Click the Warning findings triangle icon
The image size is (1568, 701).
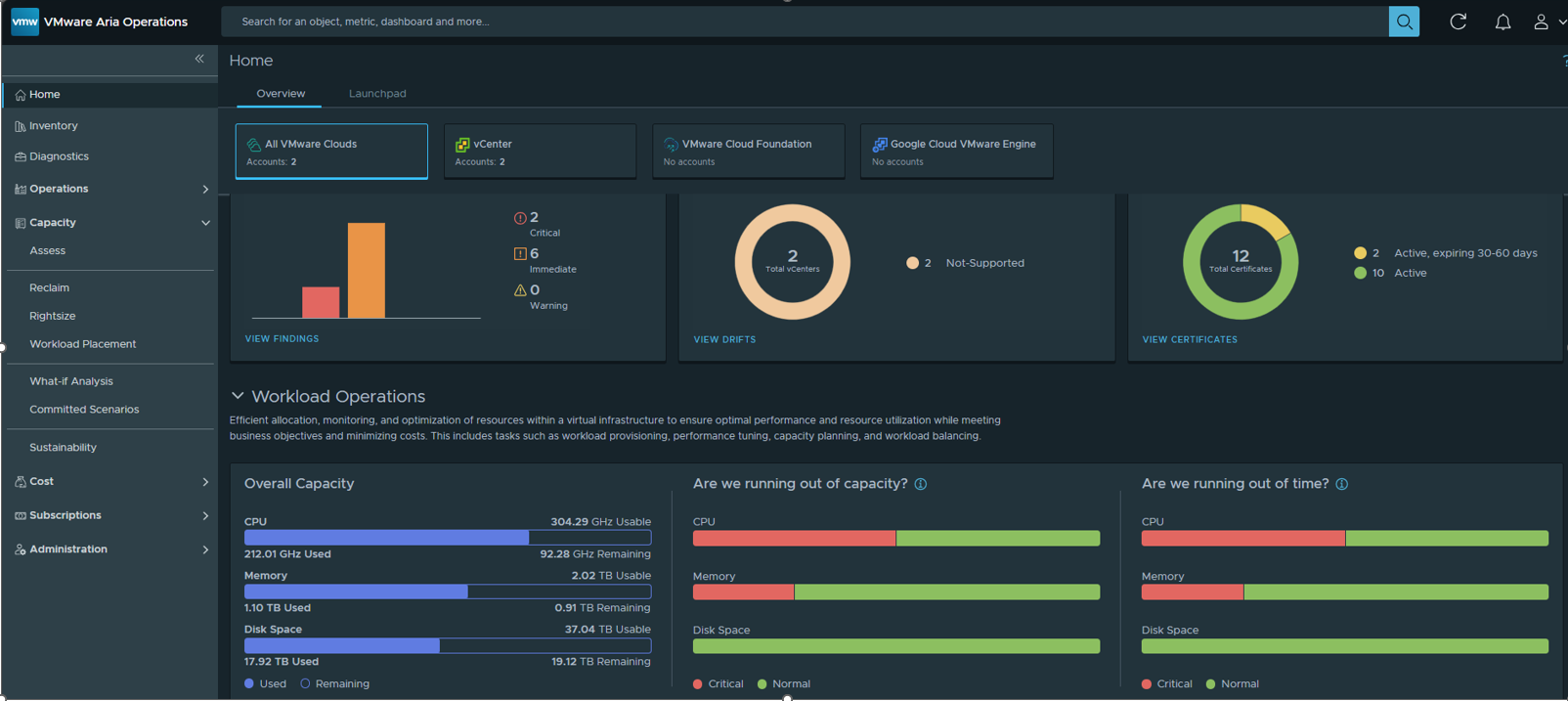point(520,290)
